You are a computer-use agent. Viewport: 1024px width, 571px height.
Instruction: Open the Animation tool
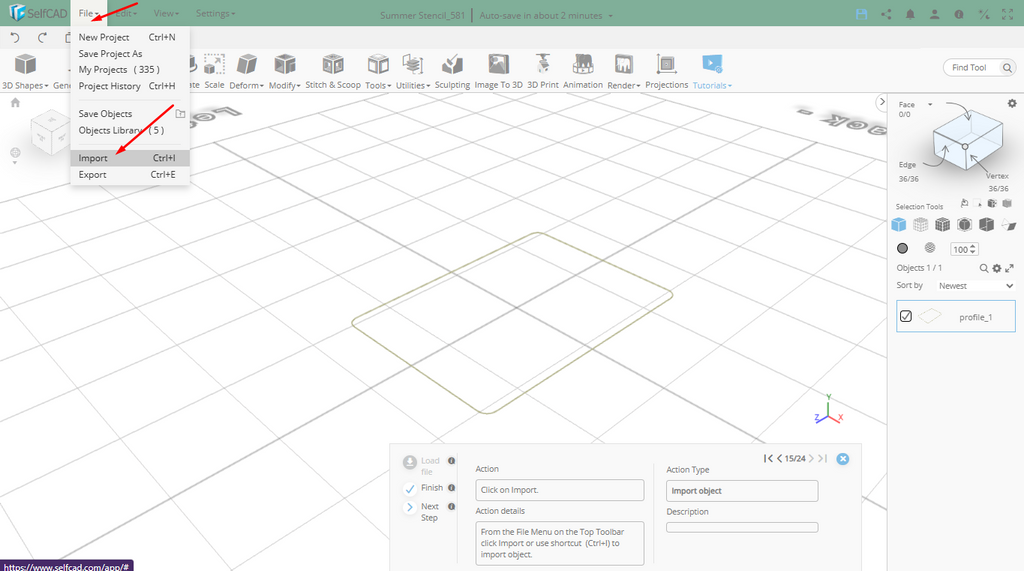click(x=583, y=66)
